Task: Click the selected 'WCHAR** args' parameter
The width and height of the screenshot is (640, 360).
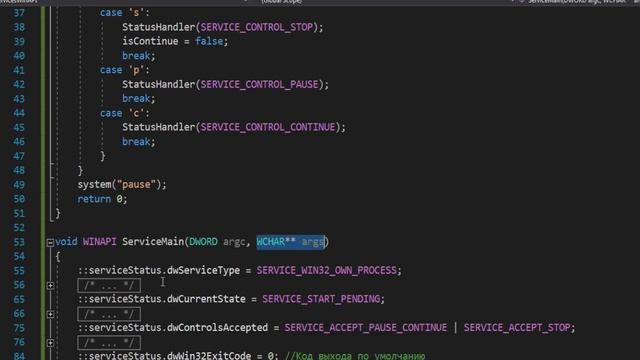Action: (290, 242)
